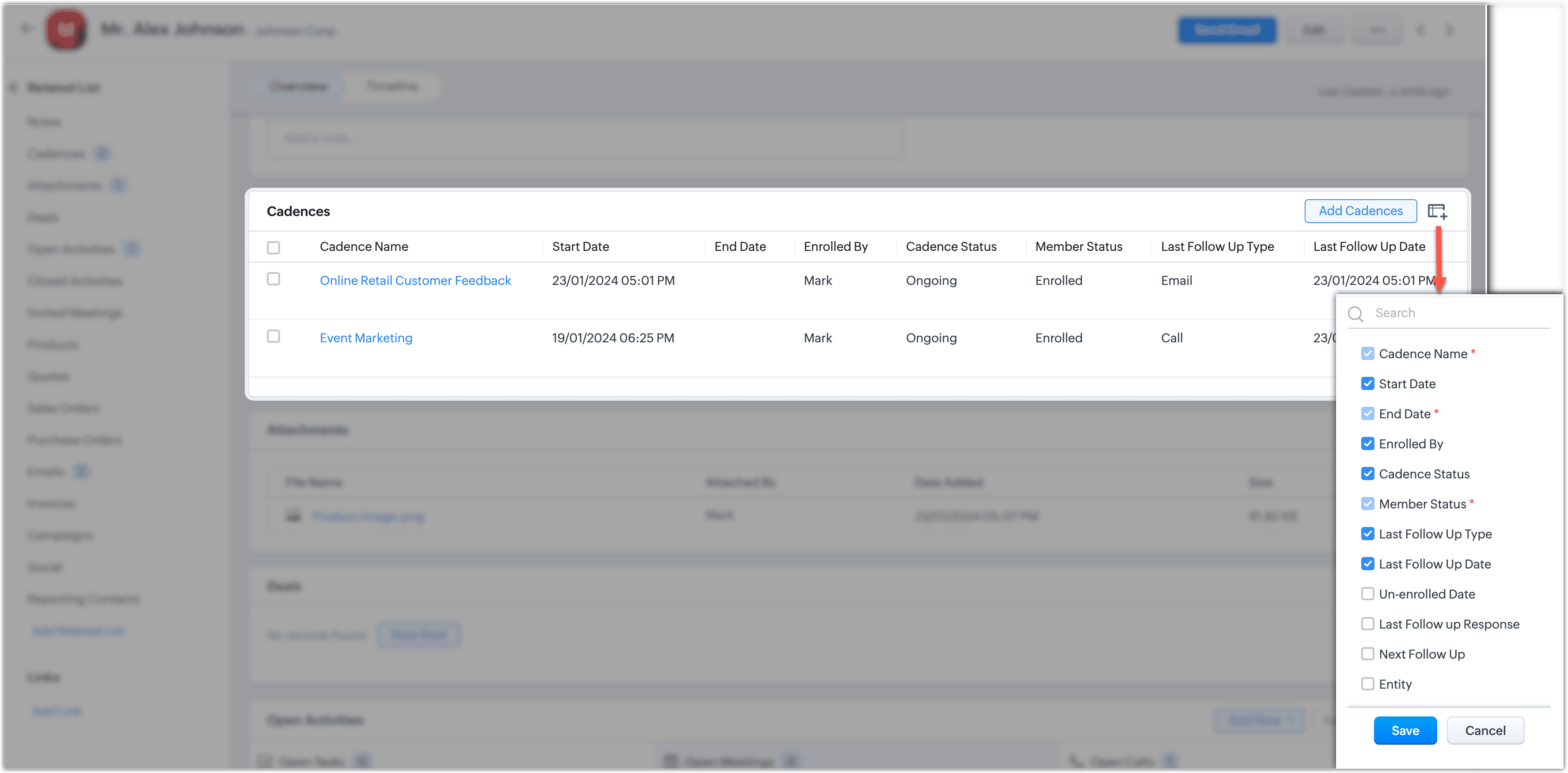Cancel the column picker popup

click(1484, 731)
